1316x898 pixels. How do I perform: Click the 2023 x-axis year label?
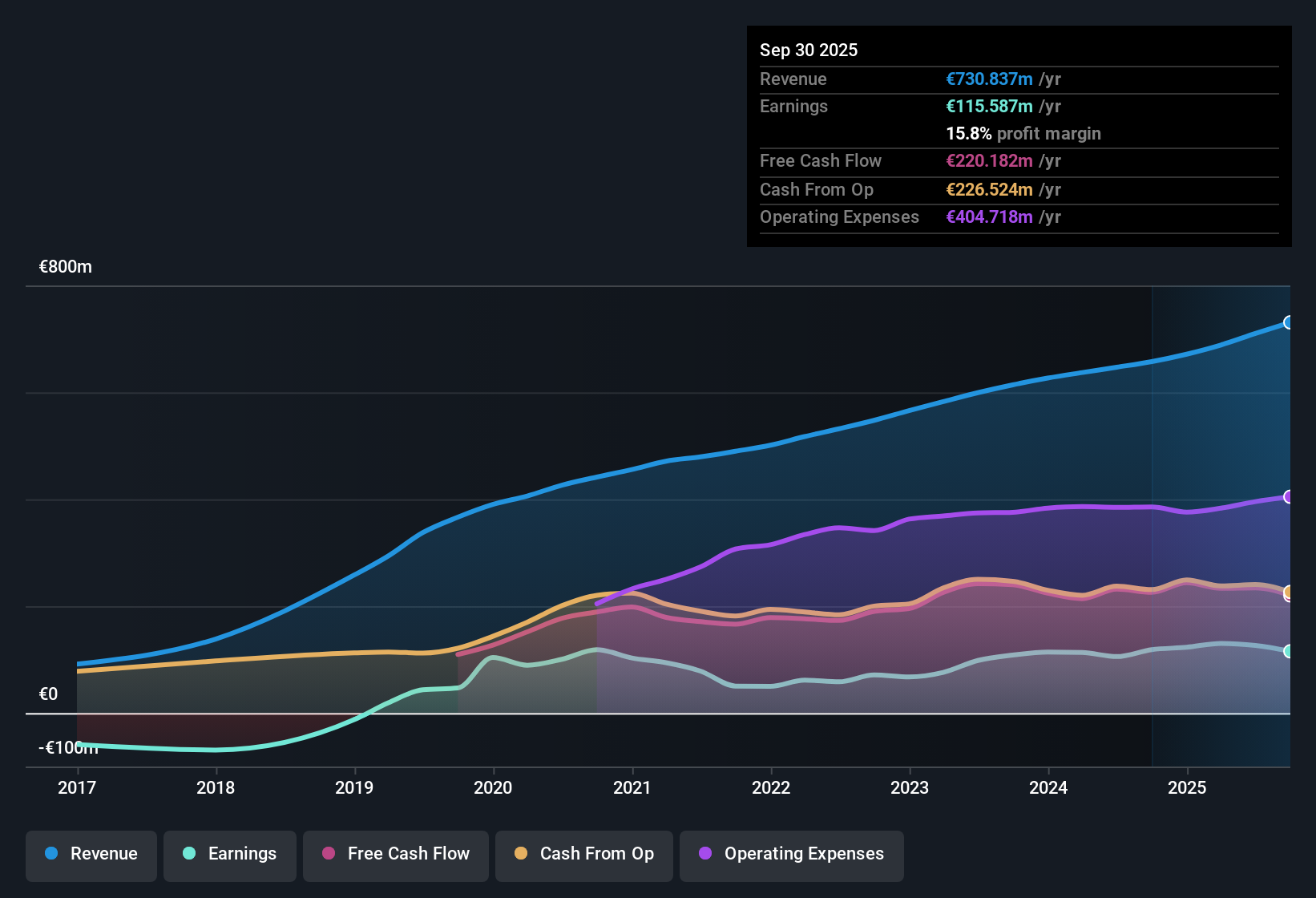click(910, 787)
